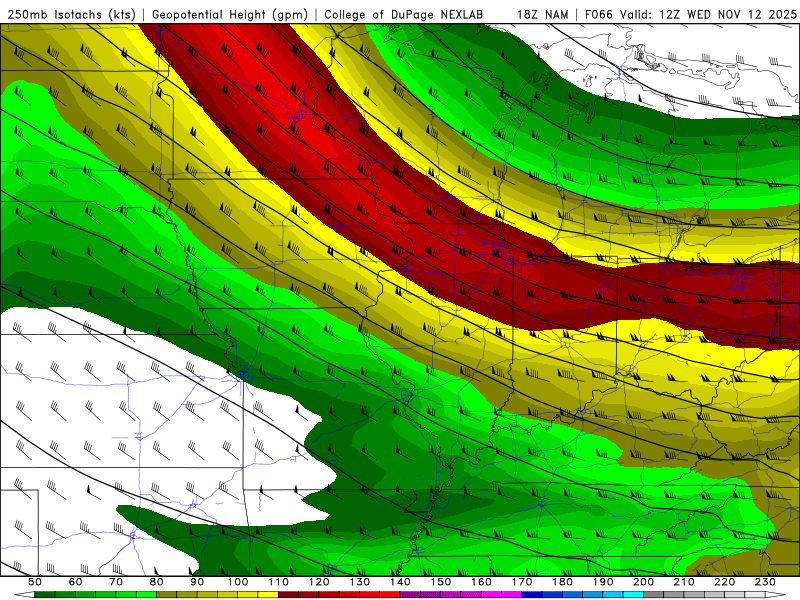Click the dark purple swatch just right of 140

point(410,595)
